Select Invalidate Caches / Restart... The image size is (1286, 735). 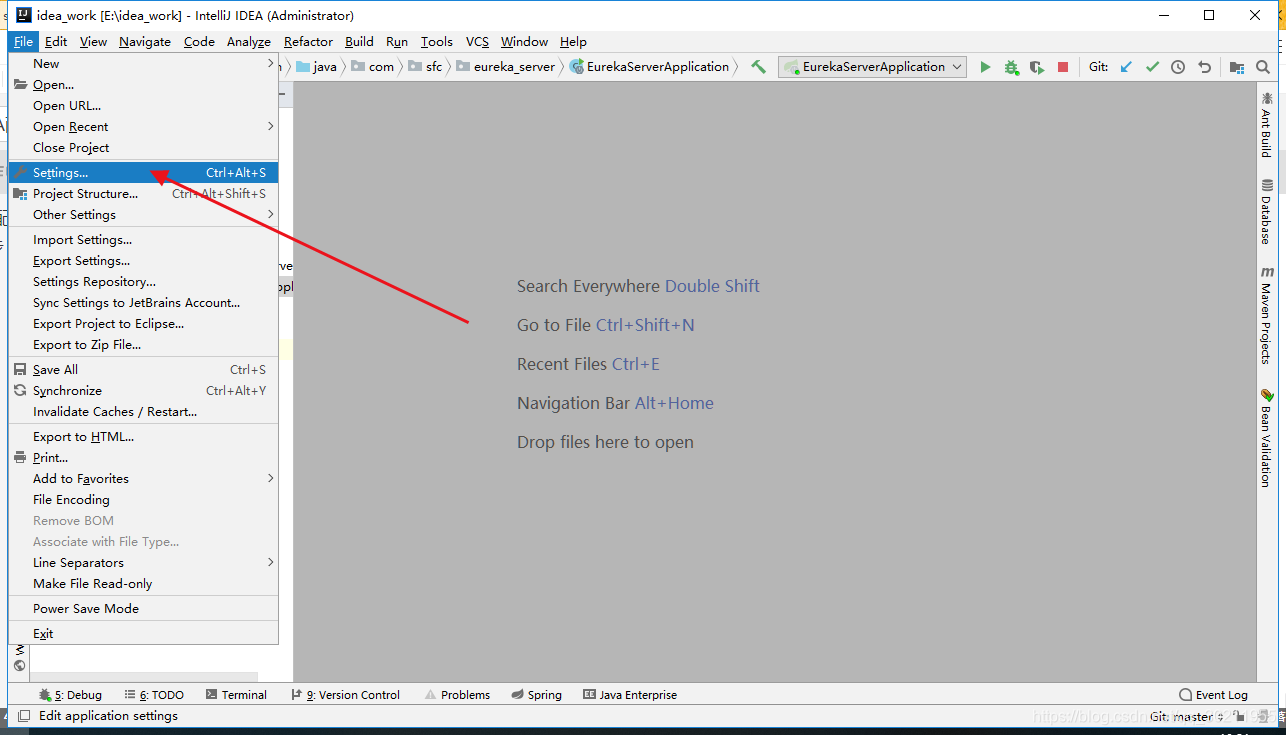point(144,412)
